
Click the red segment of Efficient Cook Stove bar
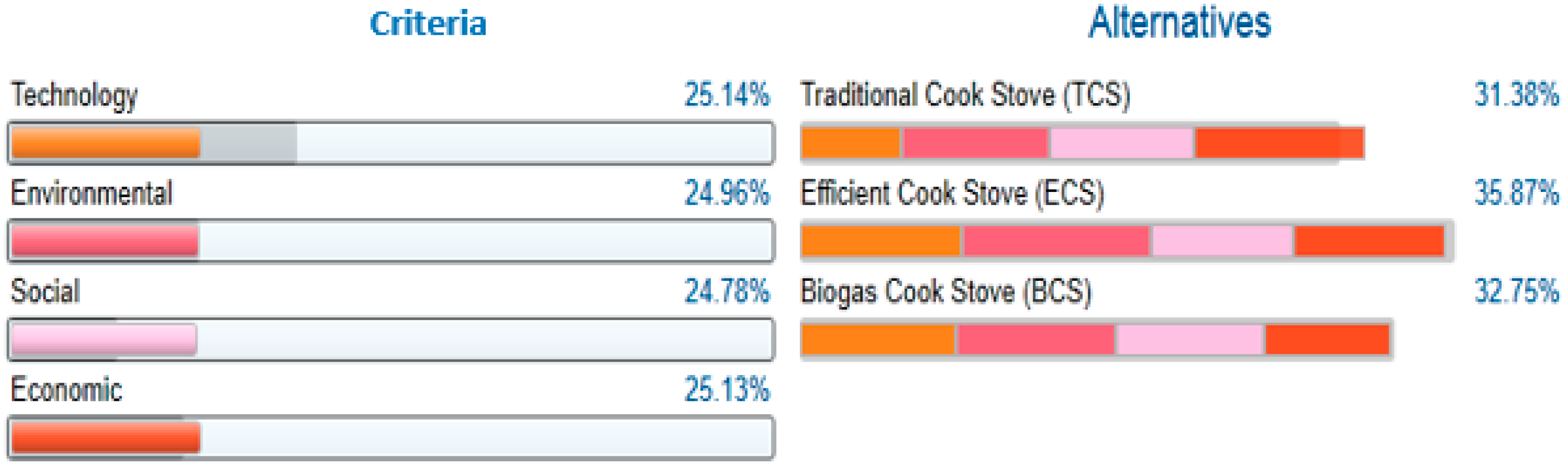(1369, 241)
